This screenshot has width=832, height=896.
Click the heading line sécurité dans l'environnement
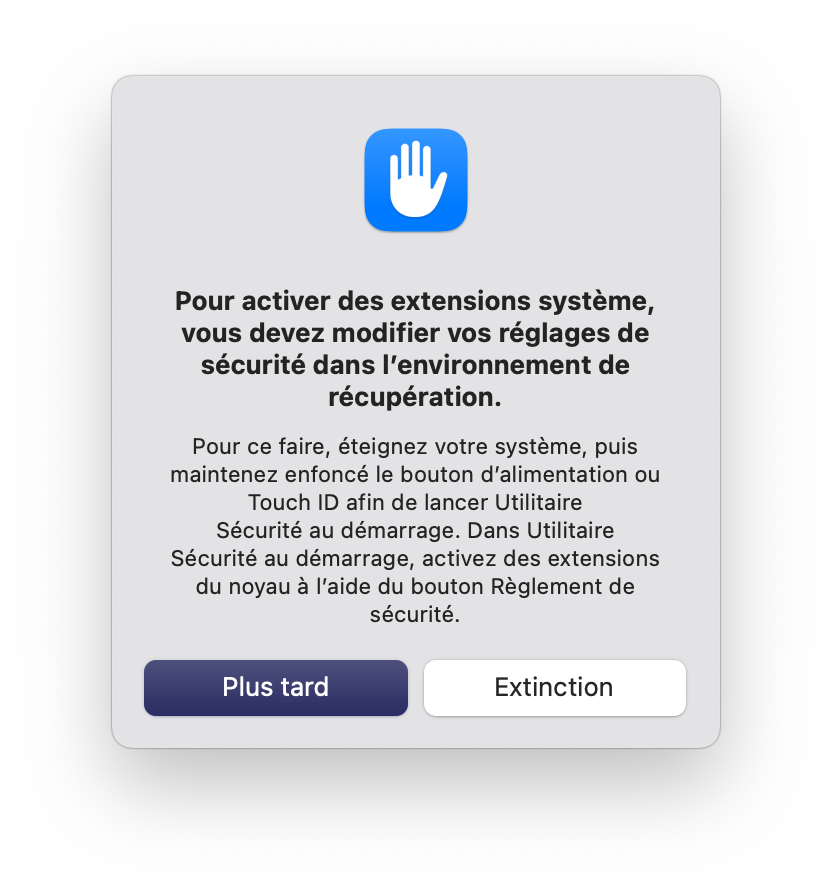click(415, 365)
